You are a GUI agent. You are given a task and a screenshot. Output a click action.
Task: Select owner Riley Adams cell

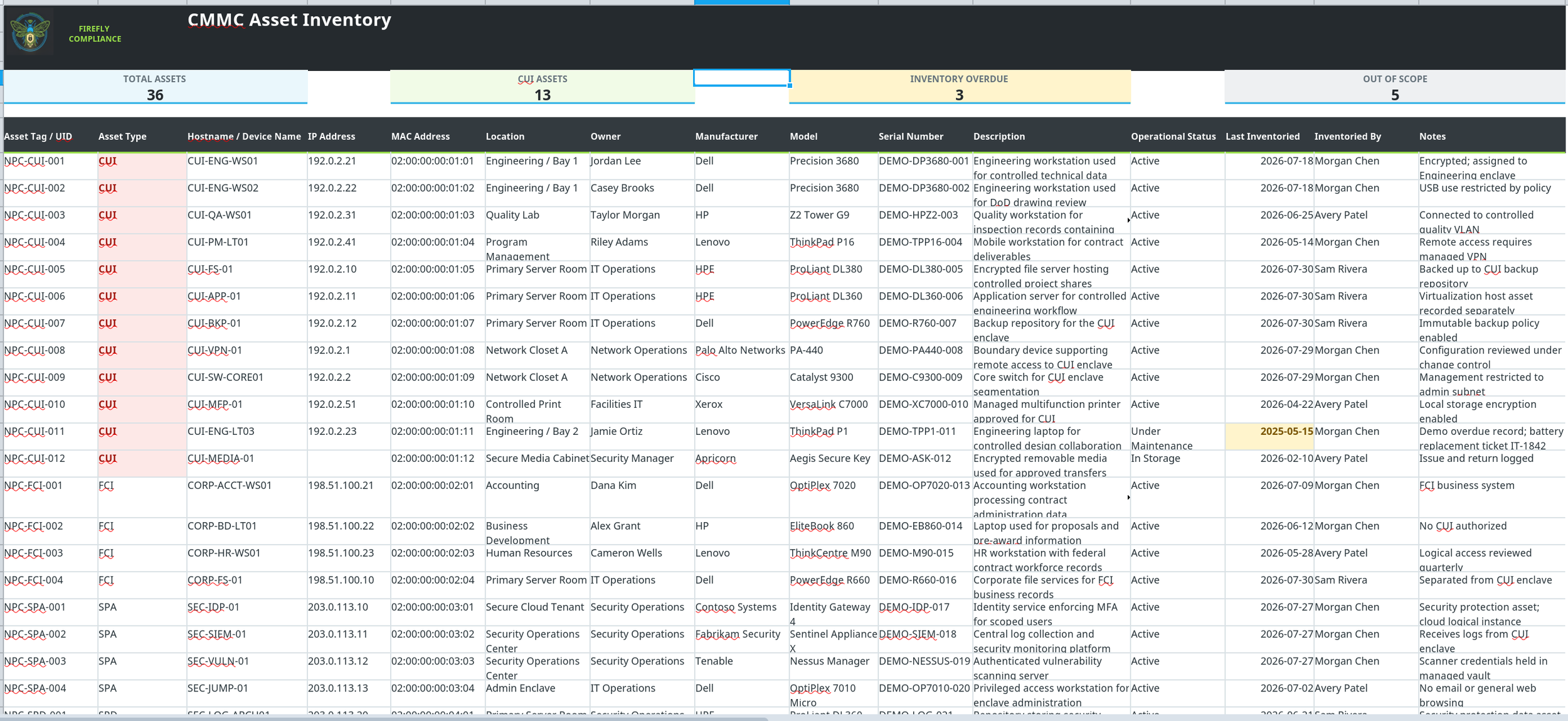(642, 247)
